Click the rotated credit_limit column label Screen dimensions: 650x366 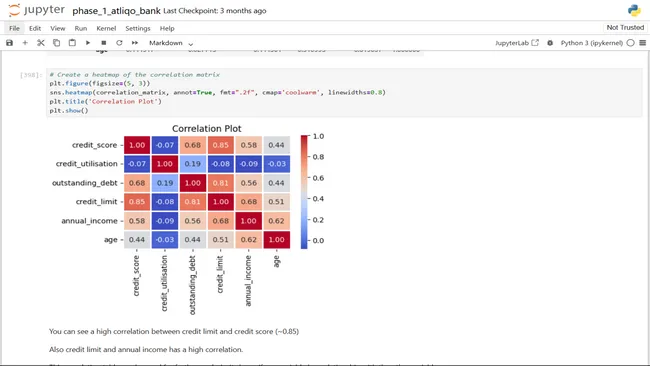[x=220, y=274]
